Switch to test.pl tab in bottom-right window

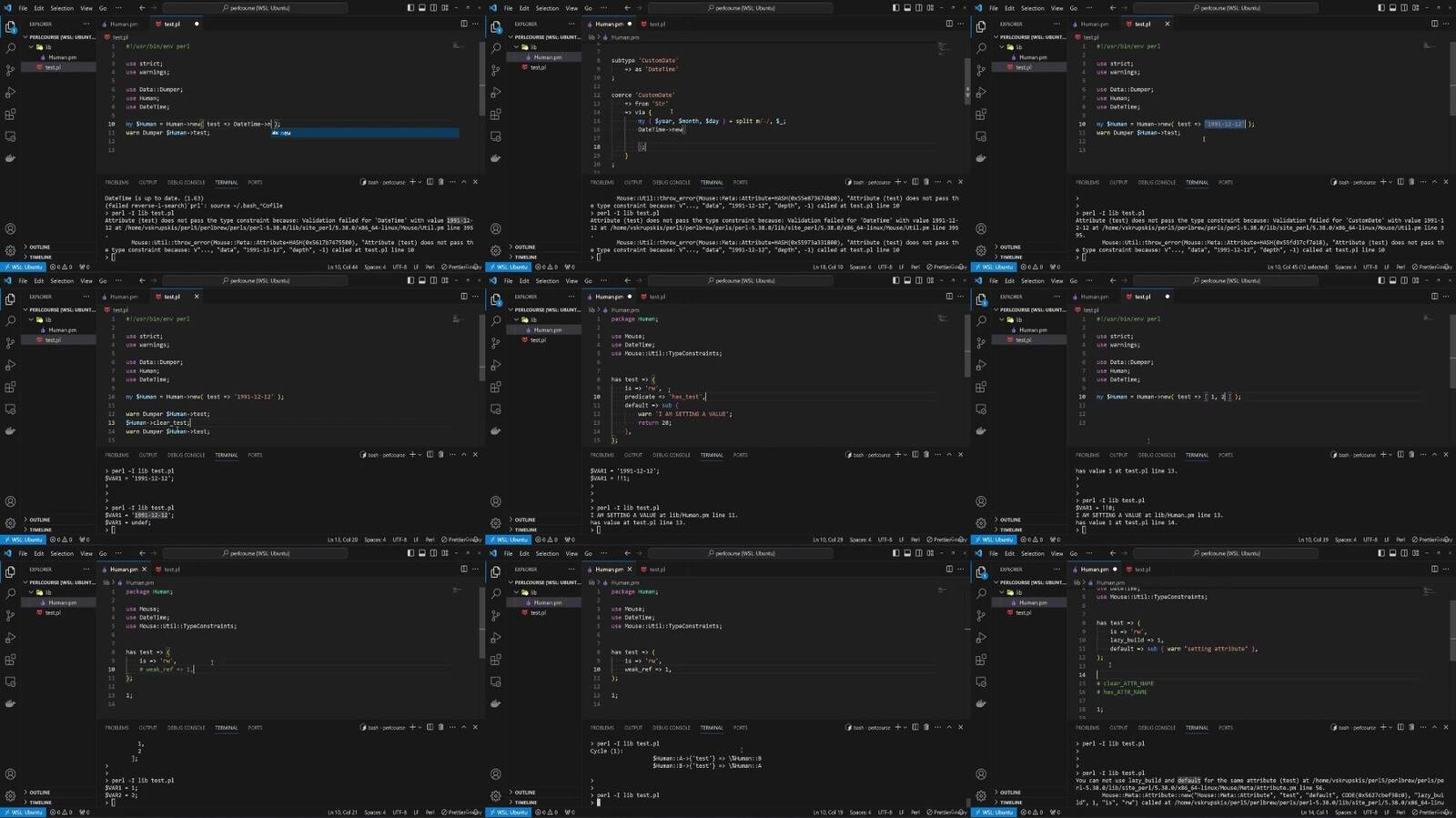1142,570
